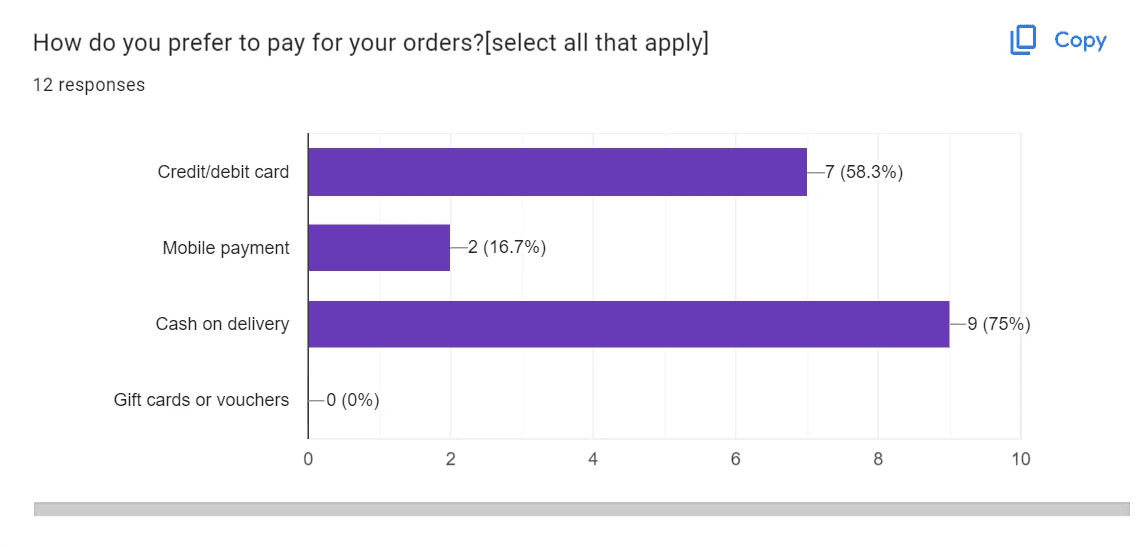
Task: Click the 9 (75%) data label
Action: (998, 324)
